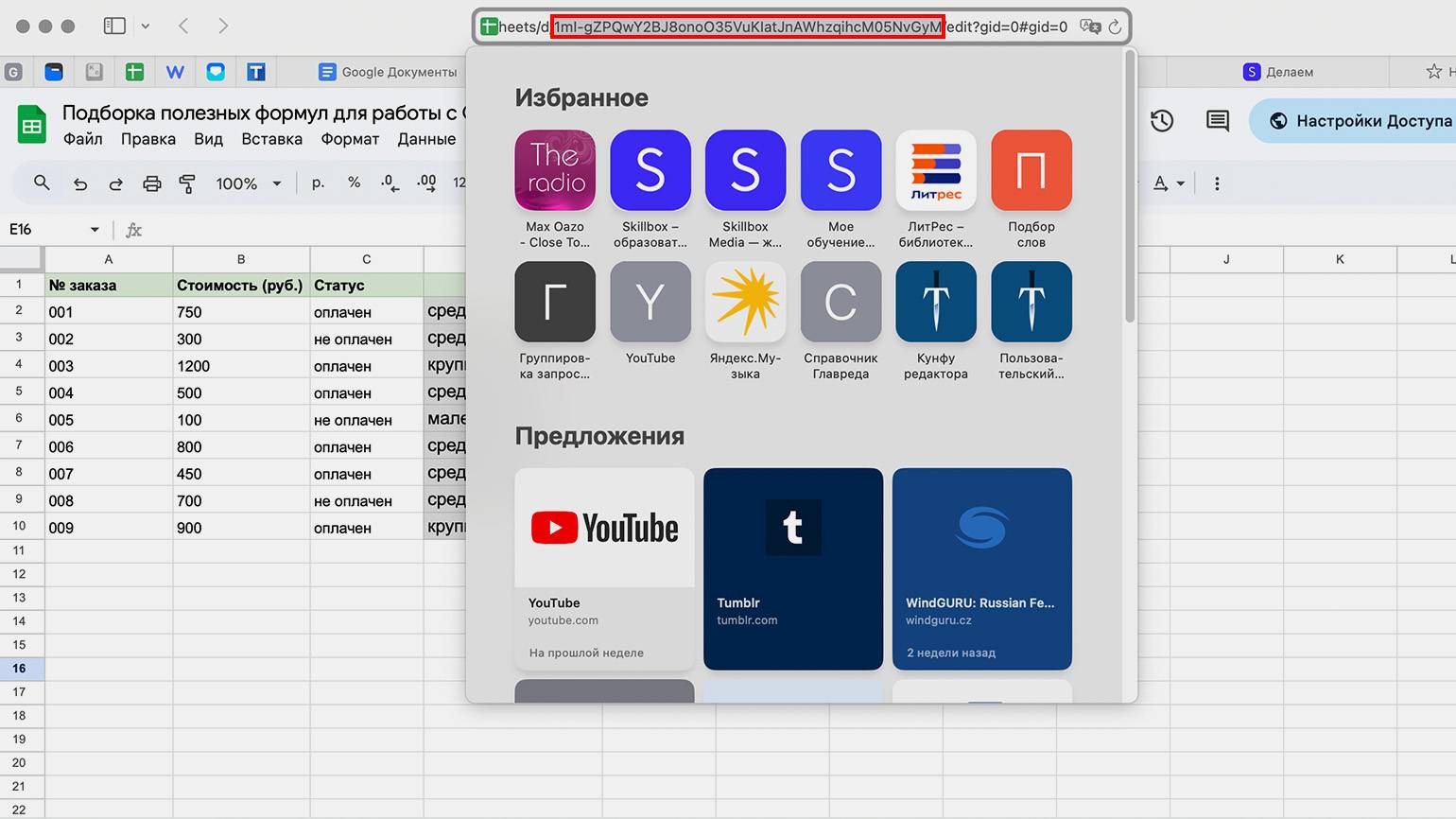The height and width of the screenshot is (819, 1456).
Task: Open the comments panel icon
Action: click(x=1218, y=121)
